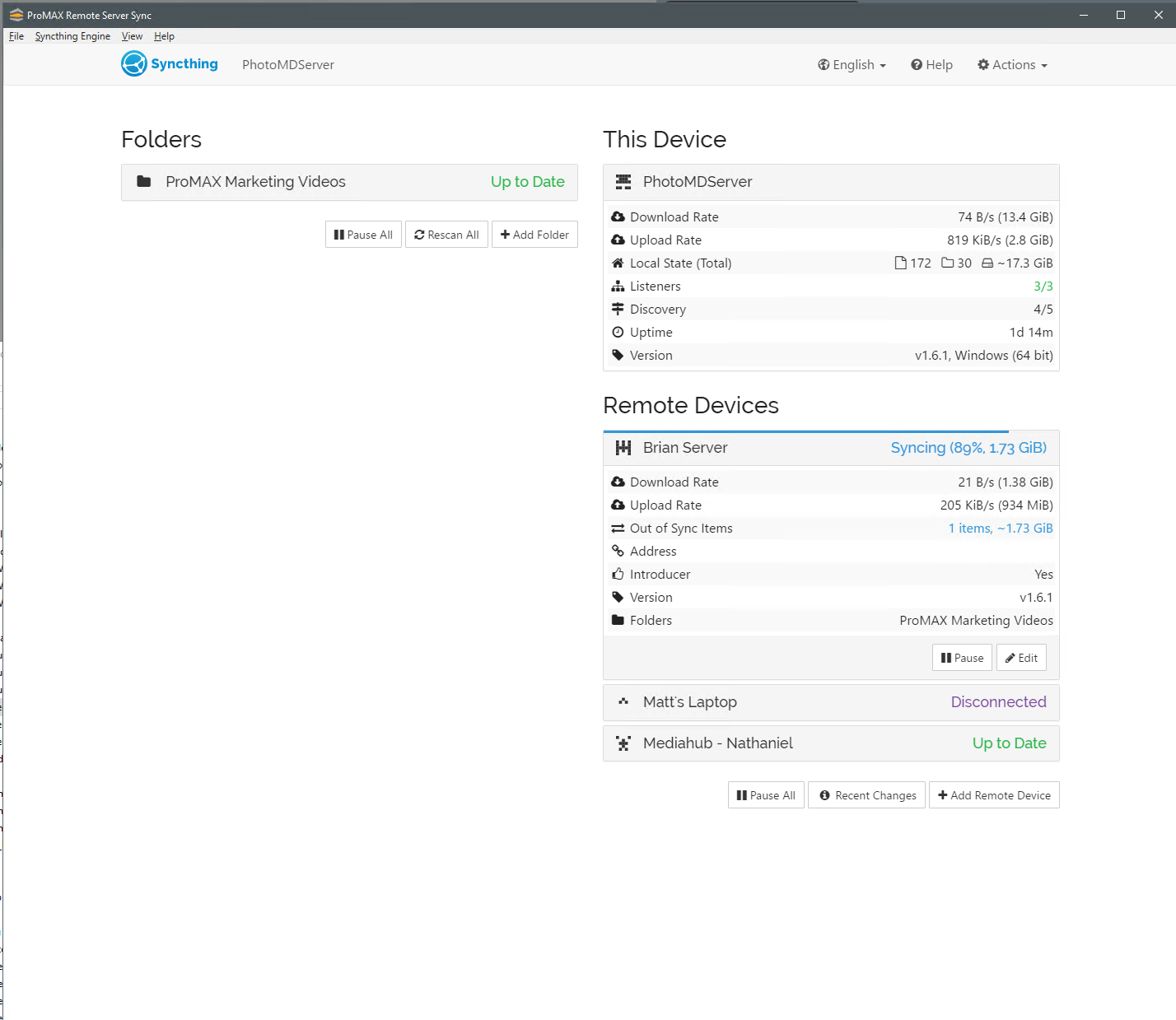This screenshot has height=1020, width=1176.
Task: Open the Help menu in menu bar
Action: [x=164, y=36]
